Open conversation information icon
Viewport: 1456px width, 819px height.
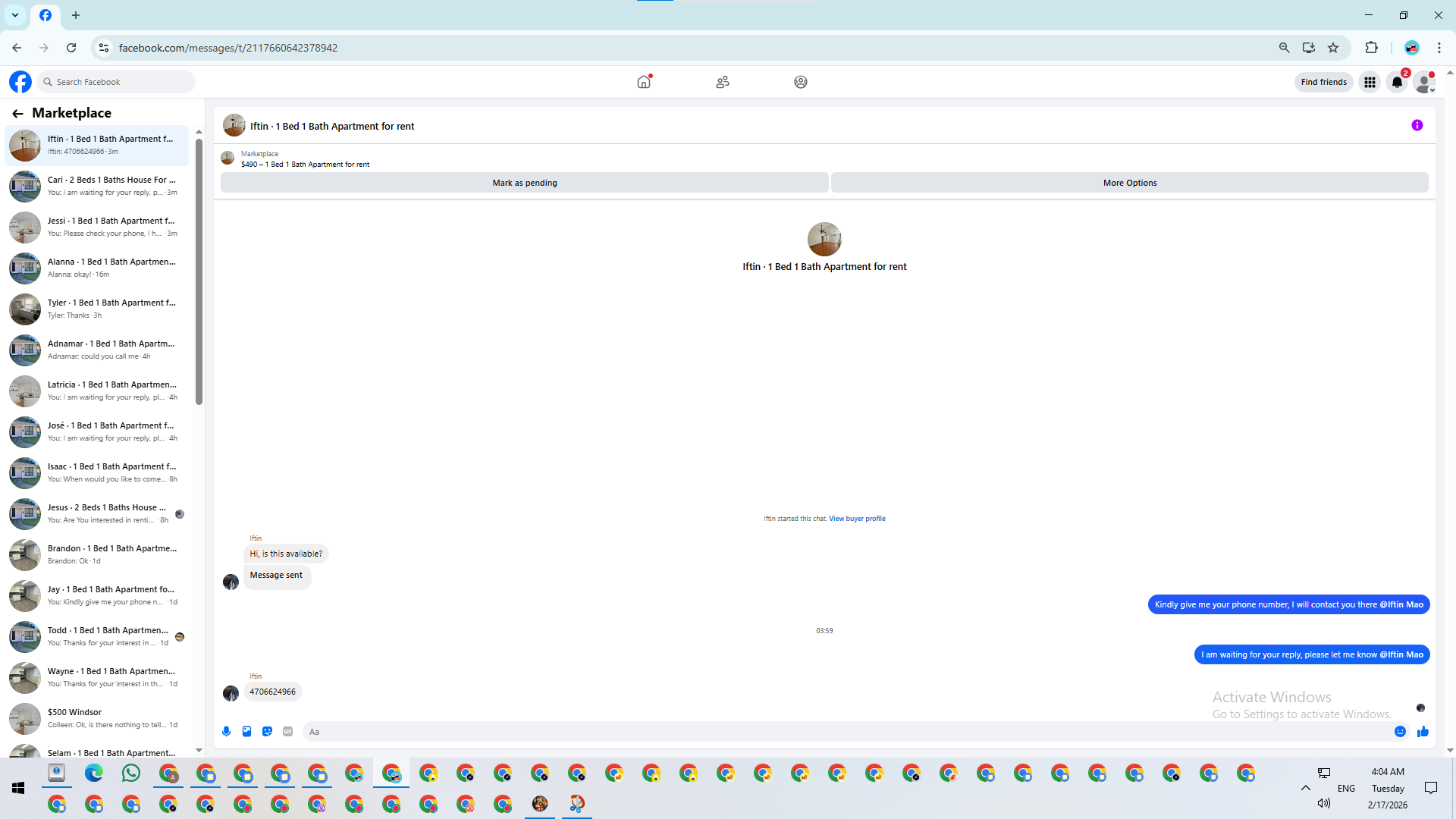coord(1417,126)
